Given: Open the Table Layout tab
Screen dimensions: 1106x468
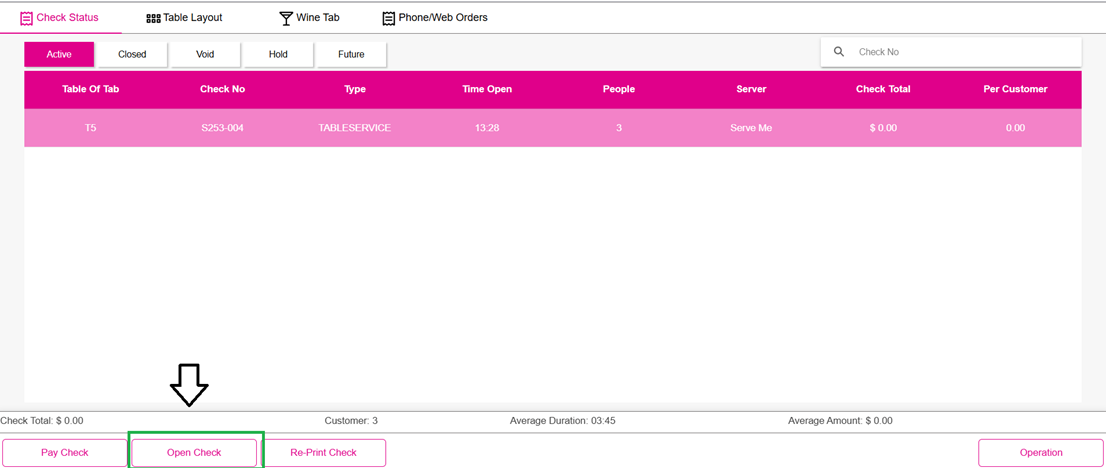Looking at the screenshot, I should pyautogui.click(x=184, y=18).
